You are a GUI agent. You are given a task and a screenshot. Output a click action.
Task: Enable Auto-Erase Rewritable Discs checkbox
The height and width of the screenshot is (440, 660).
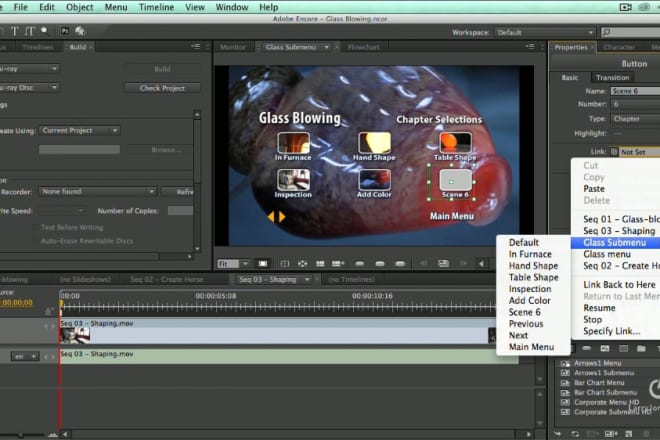(36, 241)
